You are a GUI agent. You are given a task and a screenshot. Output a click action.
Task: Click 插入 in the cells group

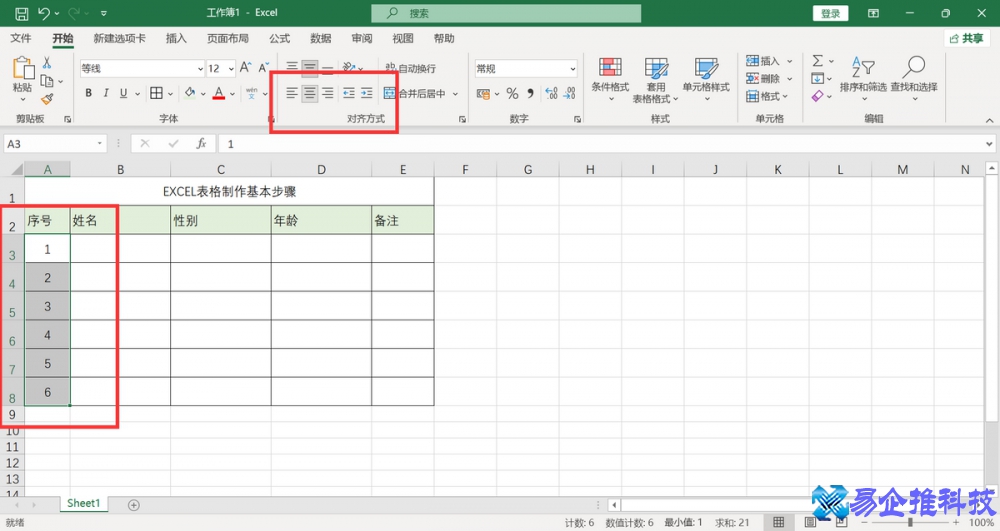pos(769,61)
